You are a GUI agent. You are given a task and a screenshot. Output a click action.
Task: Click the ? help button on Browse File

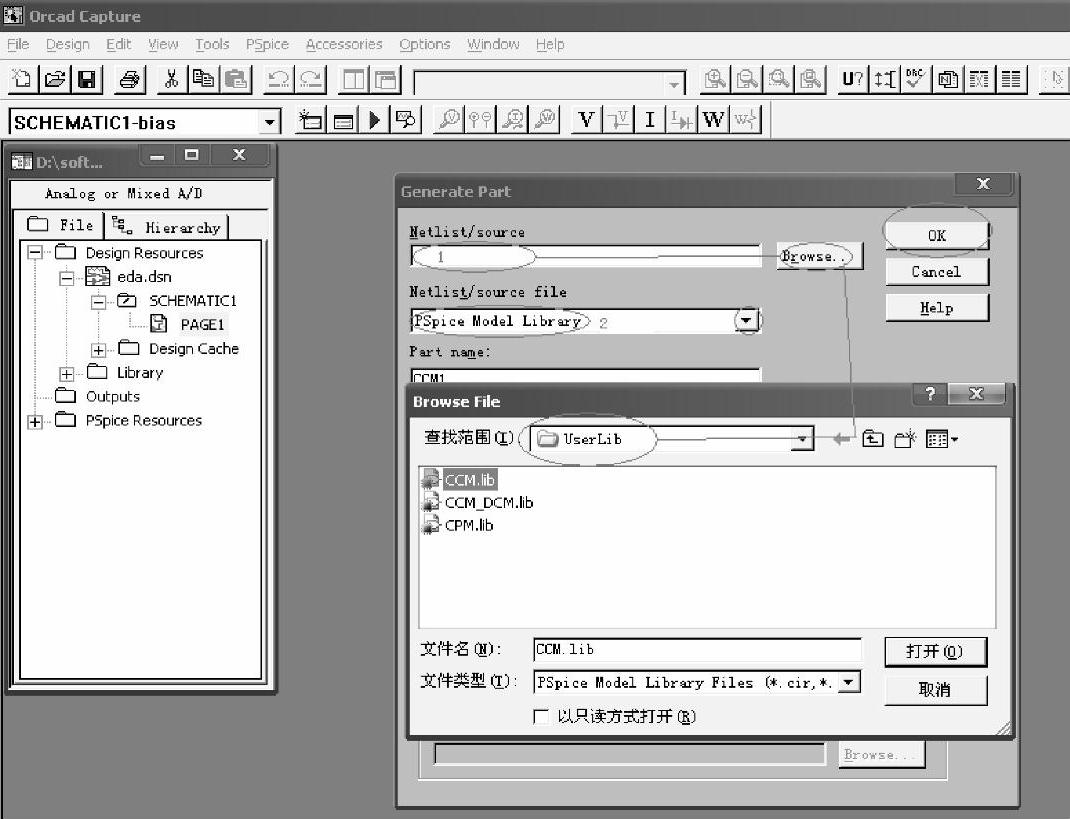point(929,393)
